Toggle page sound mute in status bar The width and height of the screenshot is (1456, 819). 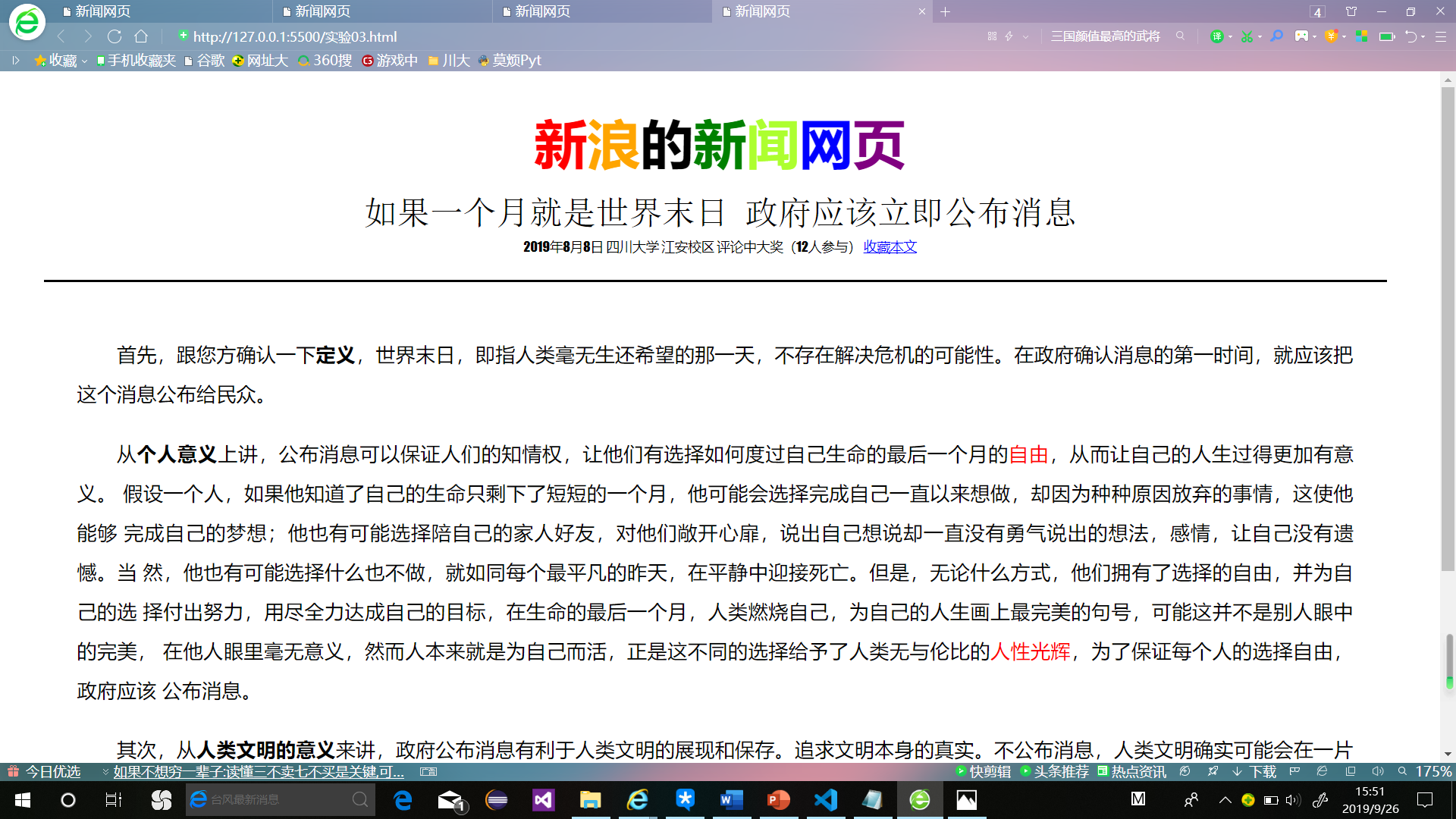tap(1378, 771)
